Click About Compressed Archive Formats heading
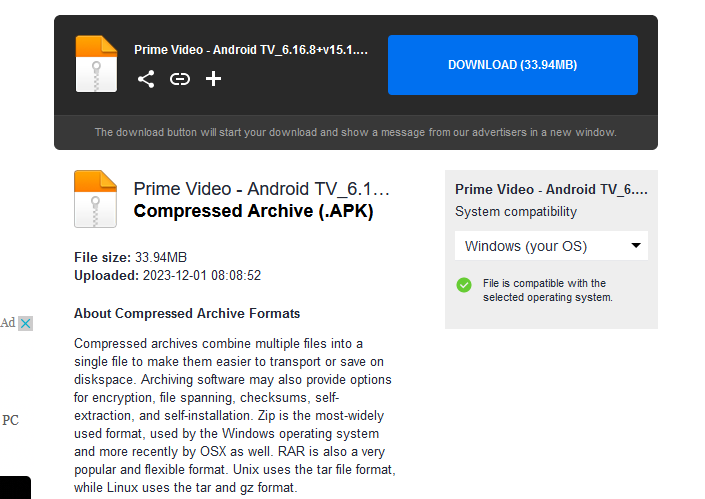 (x=187, y=313)
